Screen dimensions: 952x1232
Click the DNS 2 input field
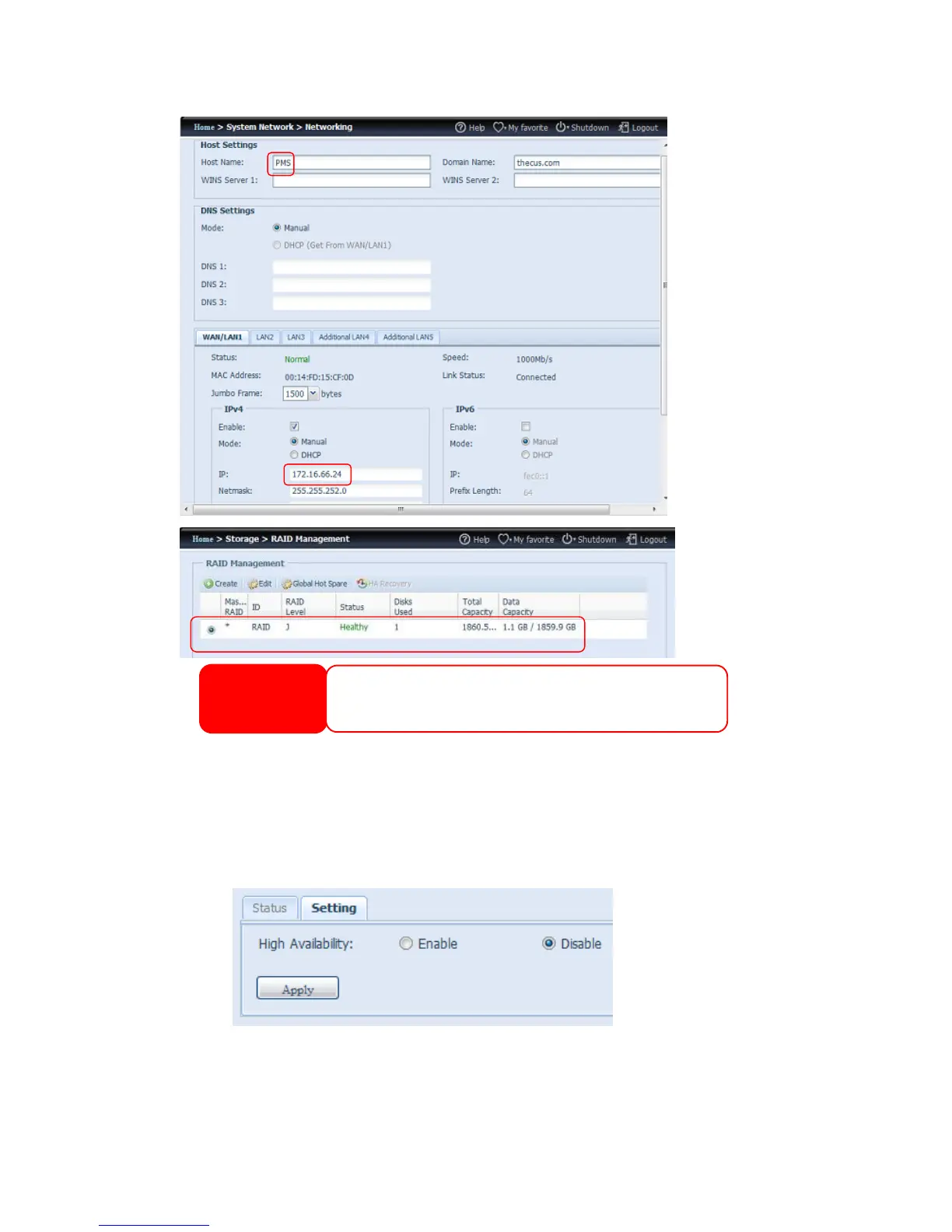click(x=352, y=285)
